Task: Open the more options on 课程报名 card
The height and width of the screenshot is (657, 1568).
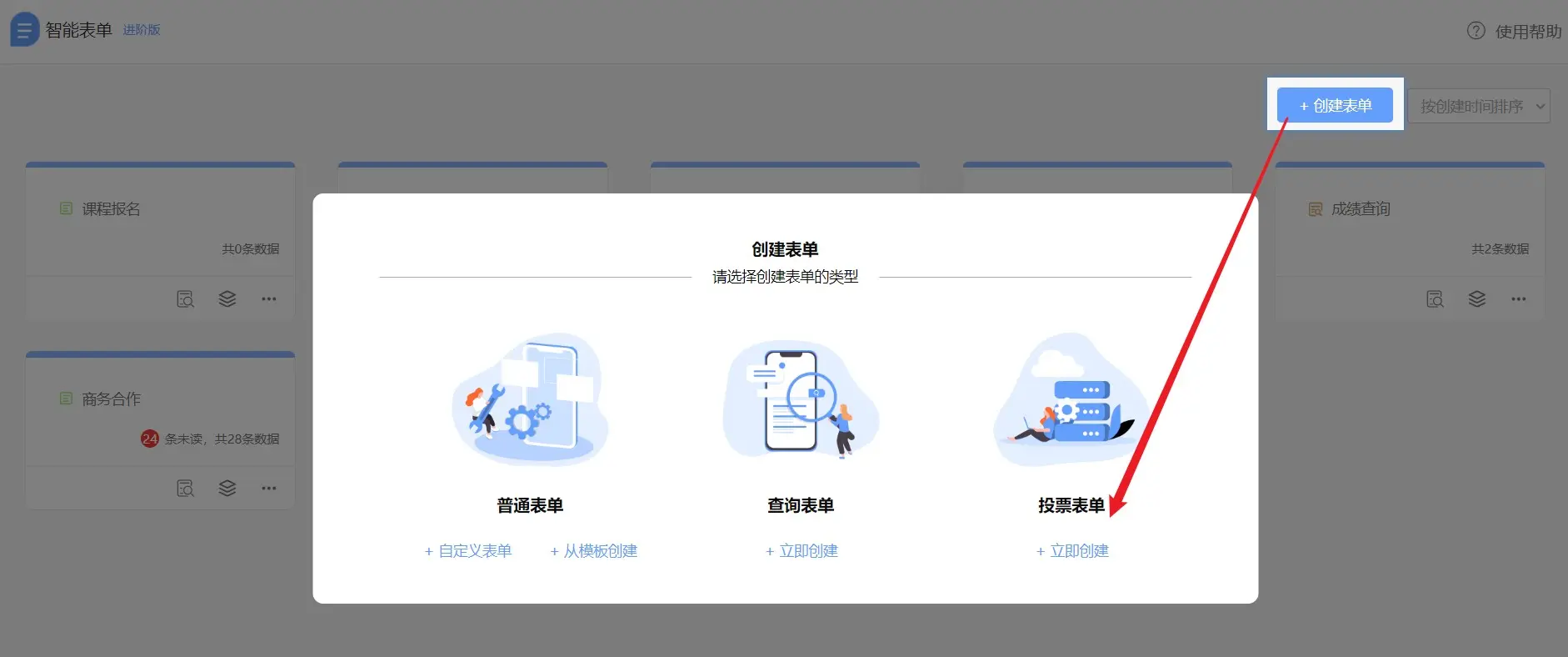Action: [x=268, y=299]
